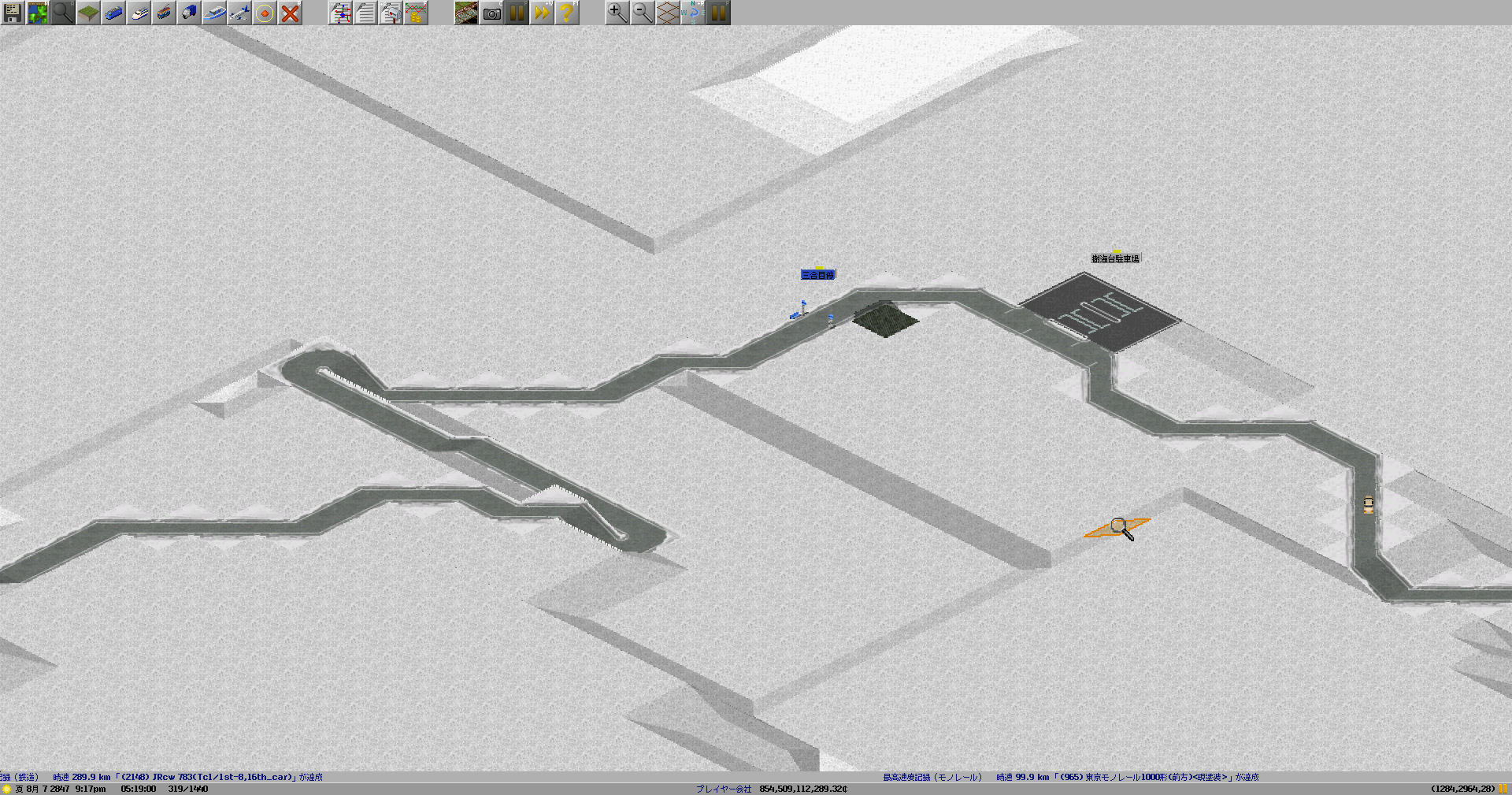Open the airplane air transport tools menu

[x=239, y=13]
